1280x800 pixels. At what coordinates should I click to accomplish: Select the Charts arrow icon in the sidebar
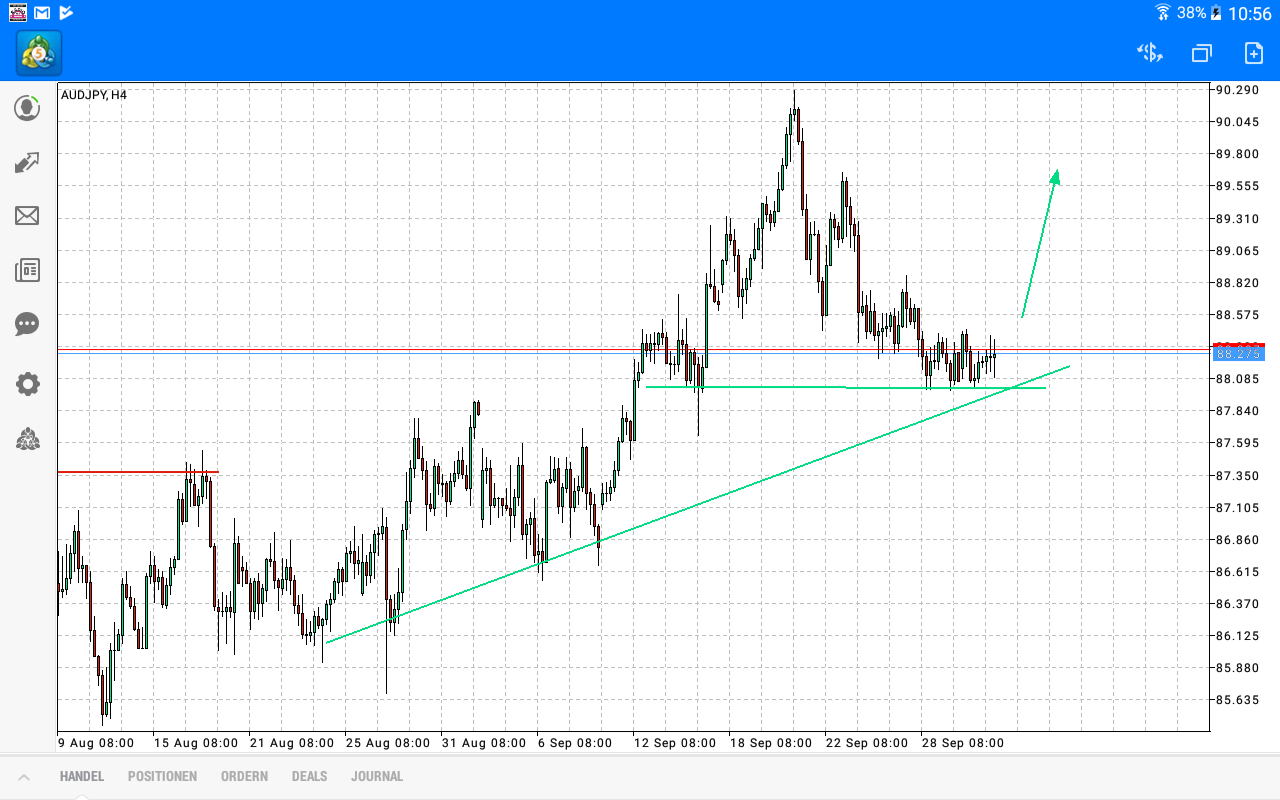pos(27,162)
